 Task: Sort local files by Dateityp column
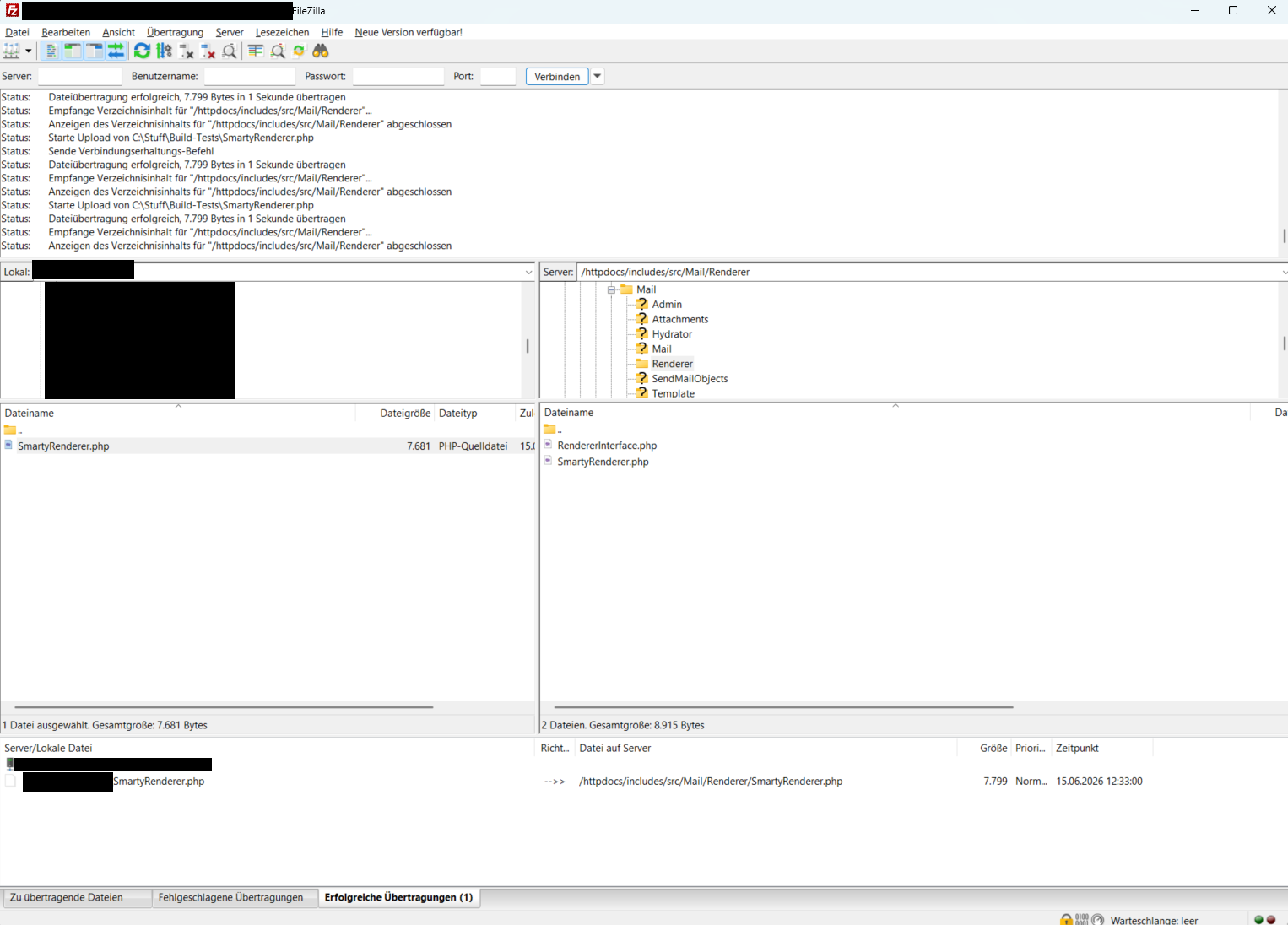tap(474, 413)
